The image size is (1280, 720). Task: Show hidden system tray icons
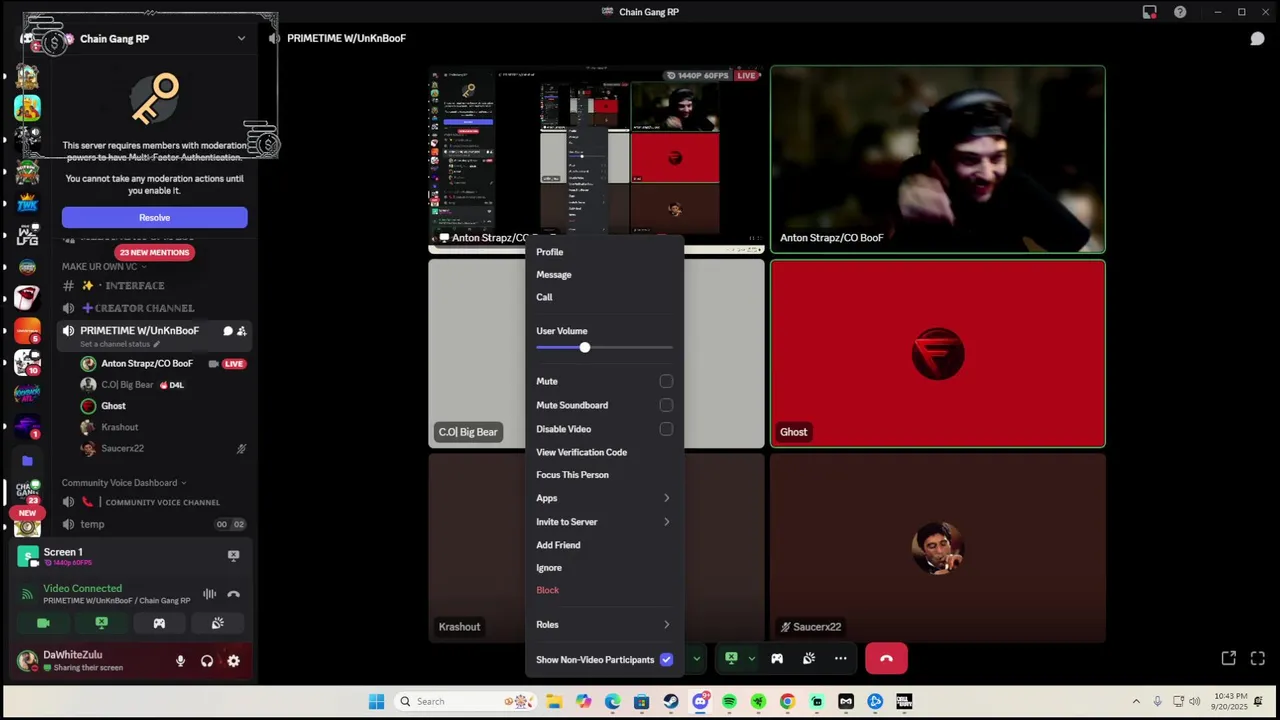1136,702
